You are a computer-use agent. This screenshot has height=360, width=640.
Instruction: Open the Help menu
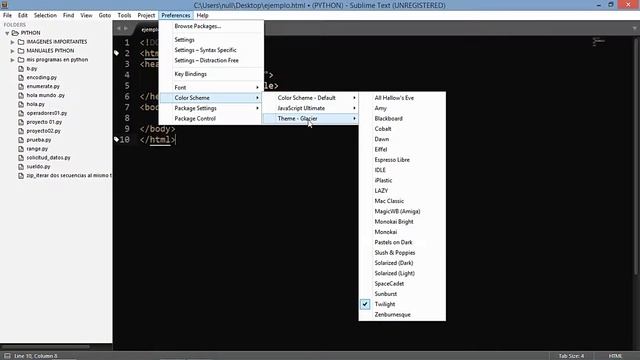tap(202, 15)
